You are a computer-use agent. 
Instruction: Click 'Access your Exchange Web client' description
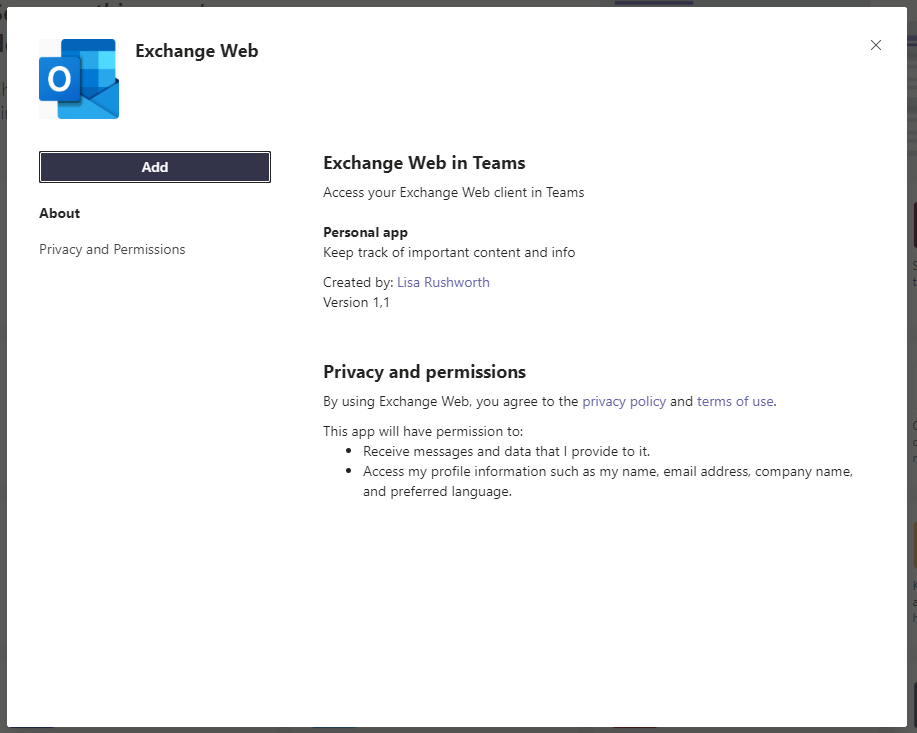click(454, 192)
